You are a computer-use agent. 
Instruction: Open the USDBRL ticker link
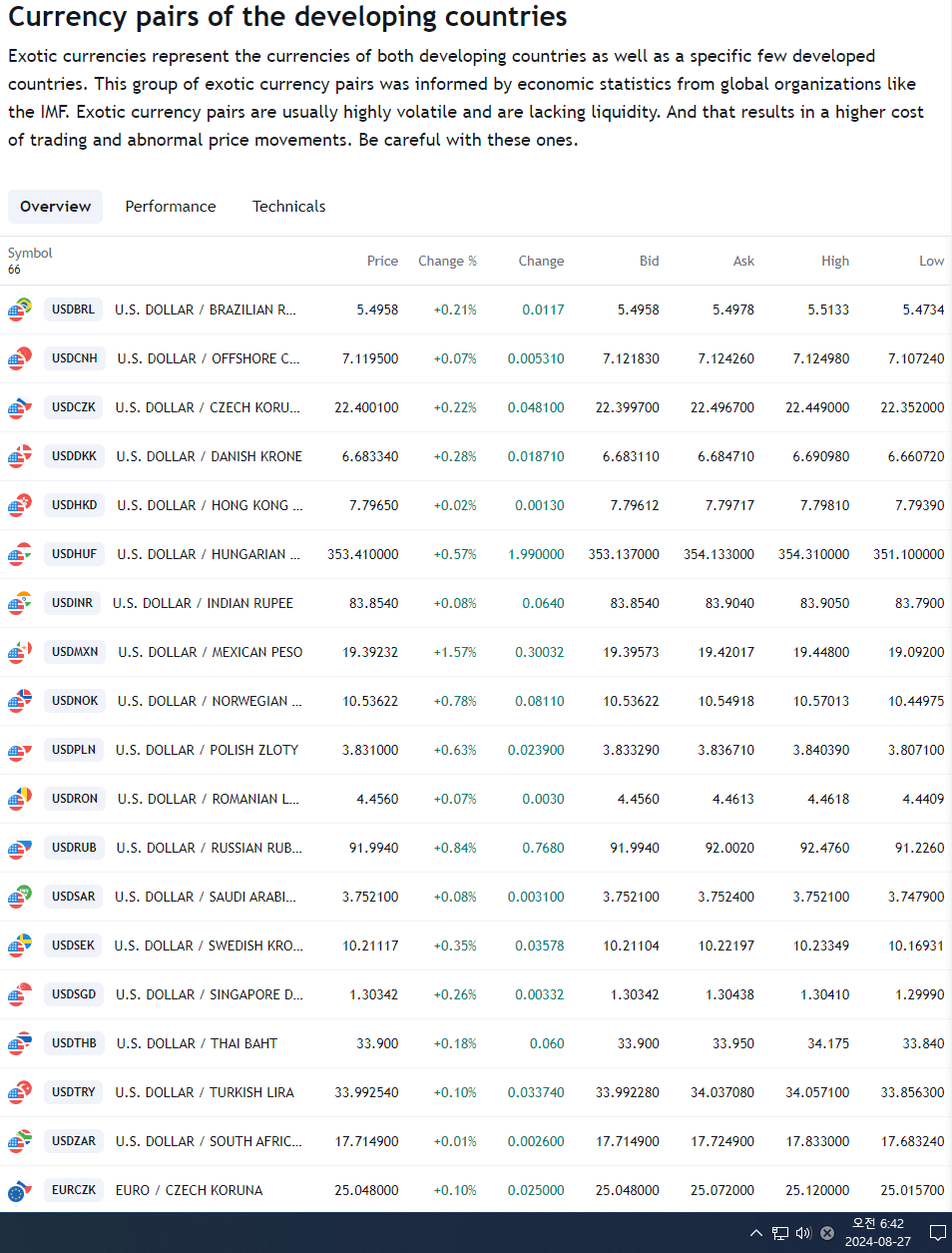point(74,310)
